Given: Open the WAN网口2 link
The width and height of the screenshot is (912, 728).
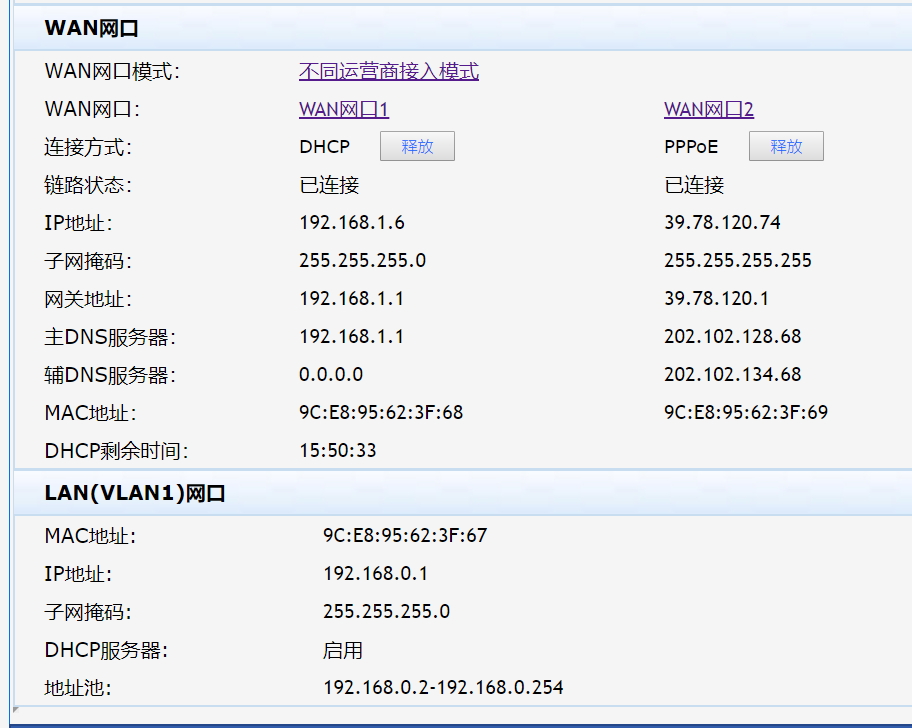Looking at the screenshot, I should (708, 110).
